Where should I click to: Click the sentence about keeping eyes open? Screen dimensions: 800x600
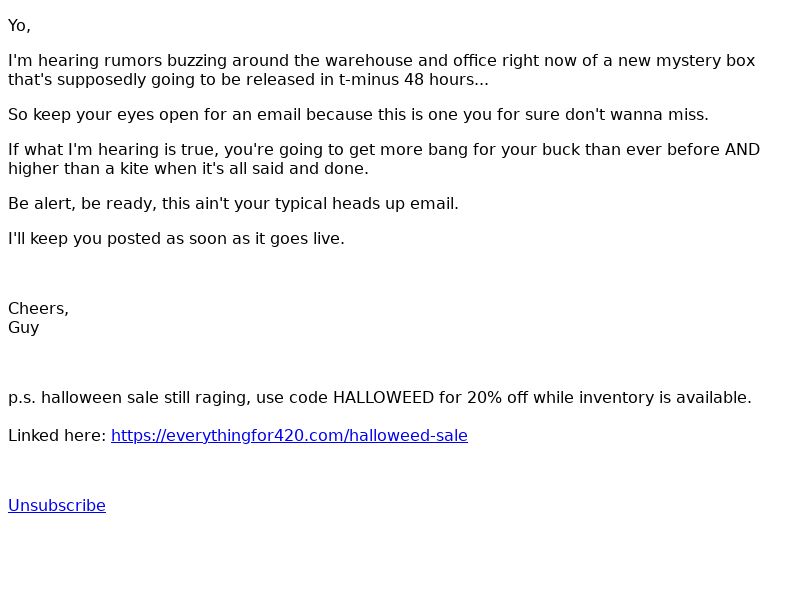[358, 114]
